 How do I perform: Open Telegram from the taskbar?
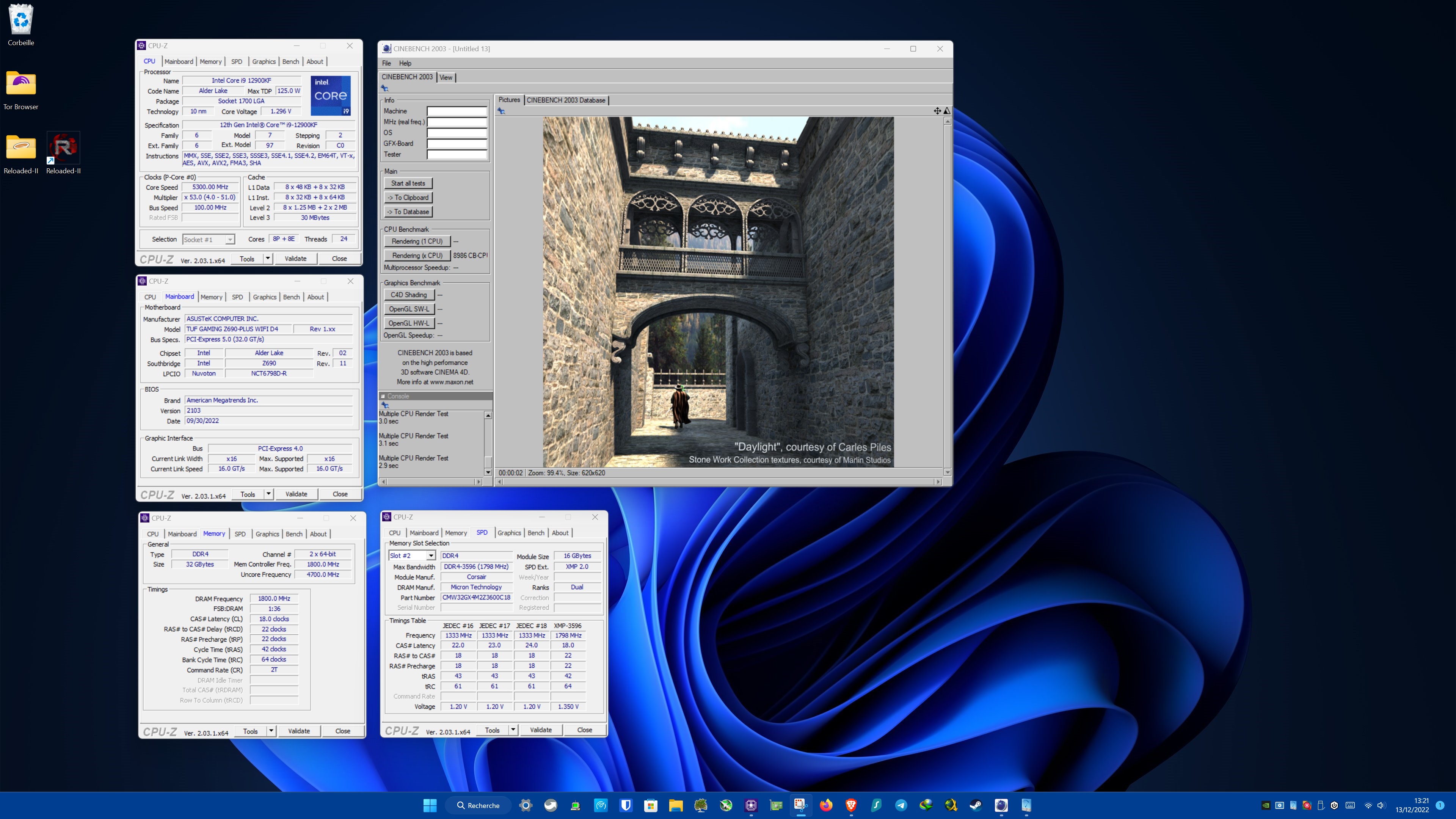tap(901, 805)
